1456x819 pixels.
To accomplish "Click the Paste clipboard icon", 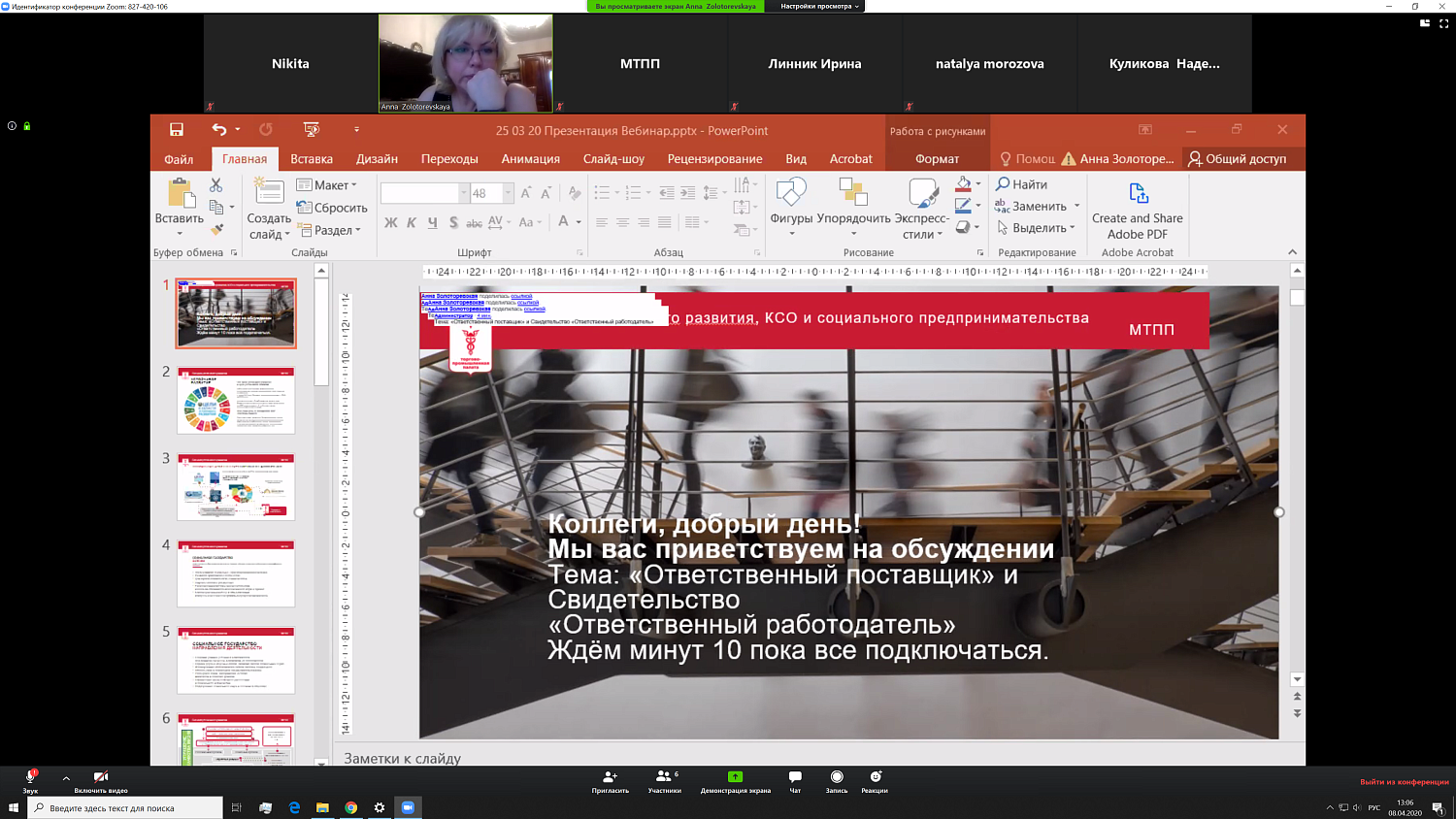I will (x=181, y=193).
